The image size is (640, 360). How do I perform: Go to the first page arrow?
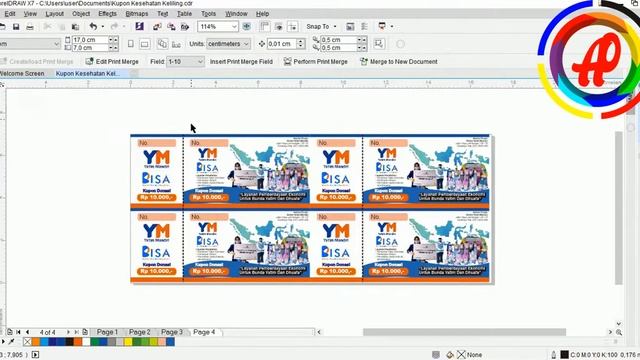tap(18, 332)
